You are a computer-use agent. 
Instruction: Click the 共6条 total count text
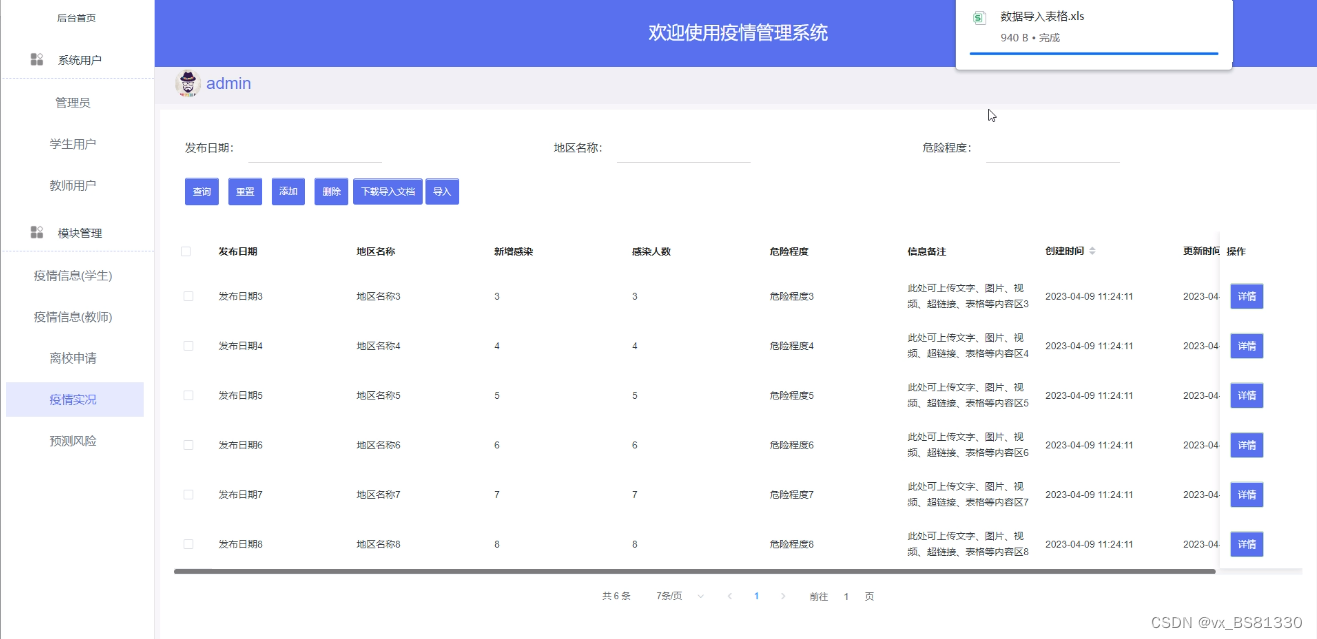coord(616,596)
